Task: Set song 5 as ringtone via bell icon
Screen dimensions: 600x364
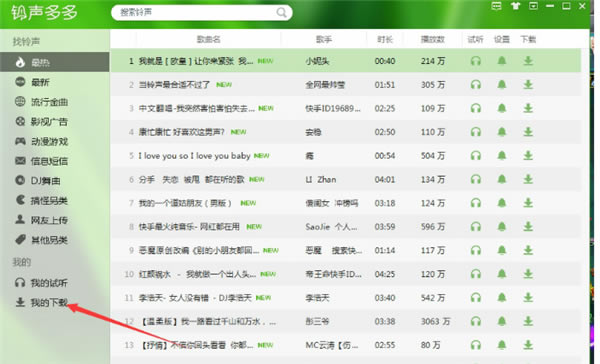Action: 502,155
